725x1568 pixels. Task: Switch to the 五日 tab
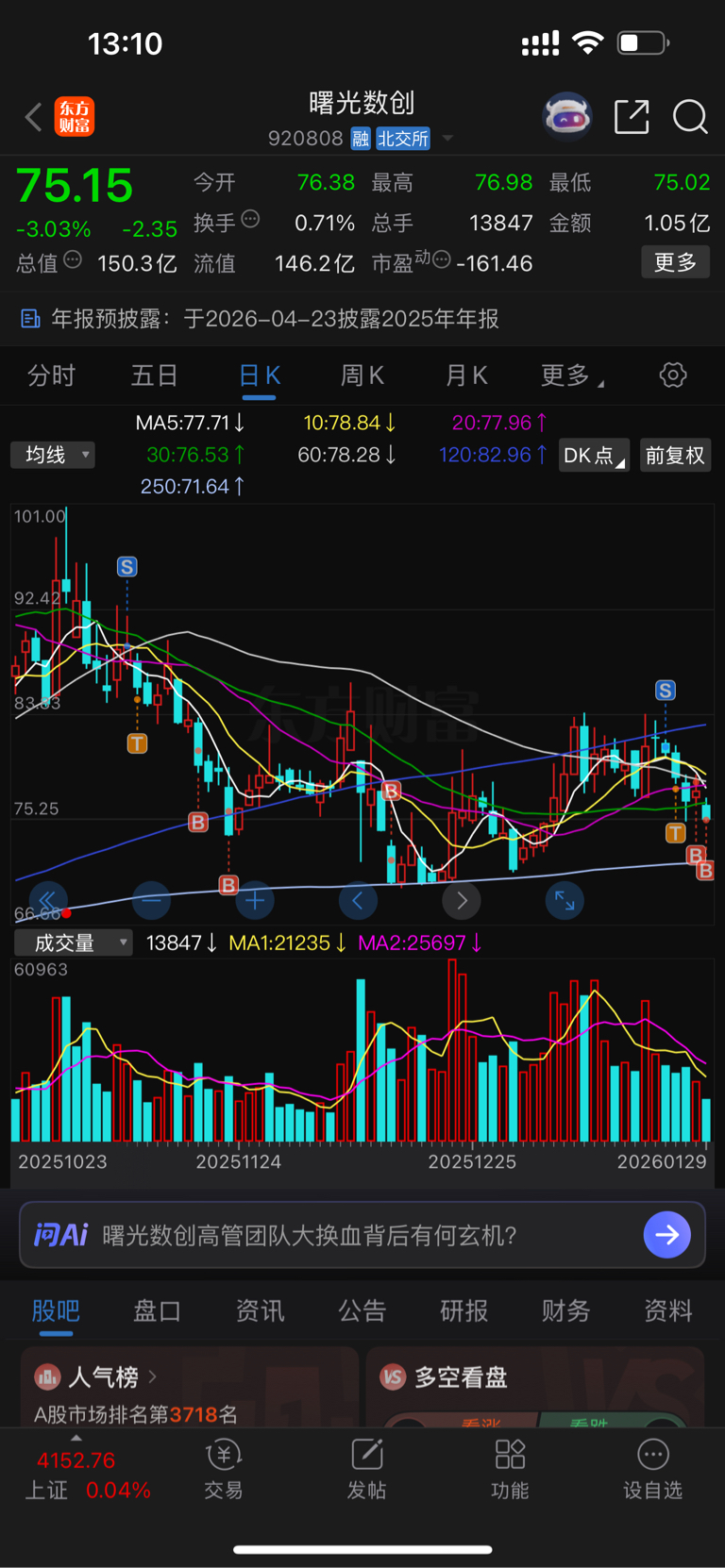click(x=154, y=375)
